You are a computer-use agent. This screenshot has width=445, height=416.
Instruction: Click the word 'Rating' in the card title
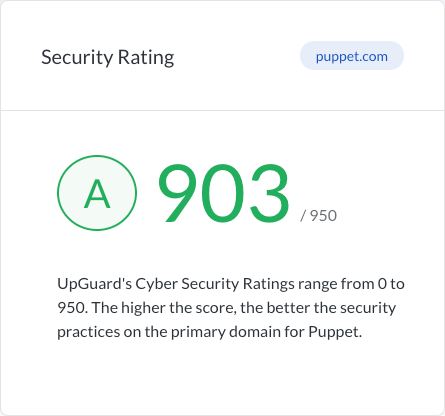146,57
